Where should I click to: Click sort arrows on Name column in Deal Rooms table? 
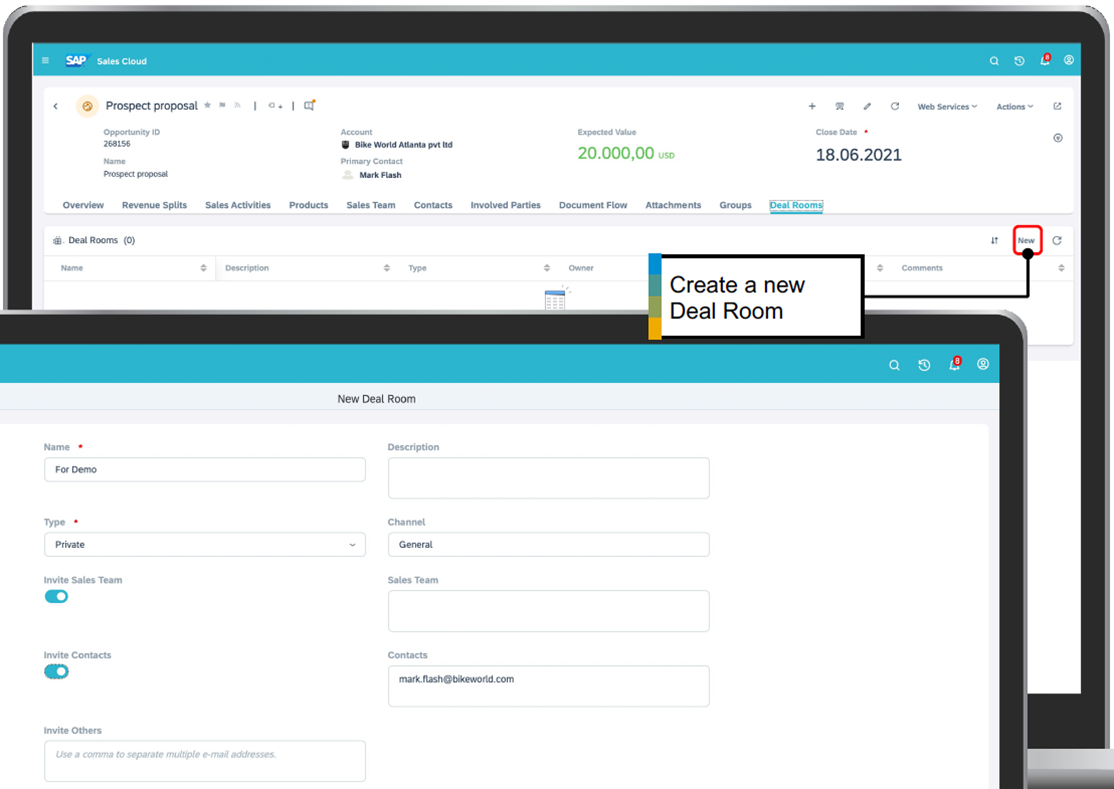203,268
